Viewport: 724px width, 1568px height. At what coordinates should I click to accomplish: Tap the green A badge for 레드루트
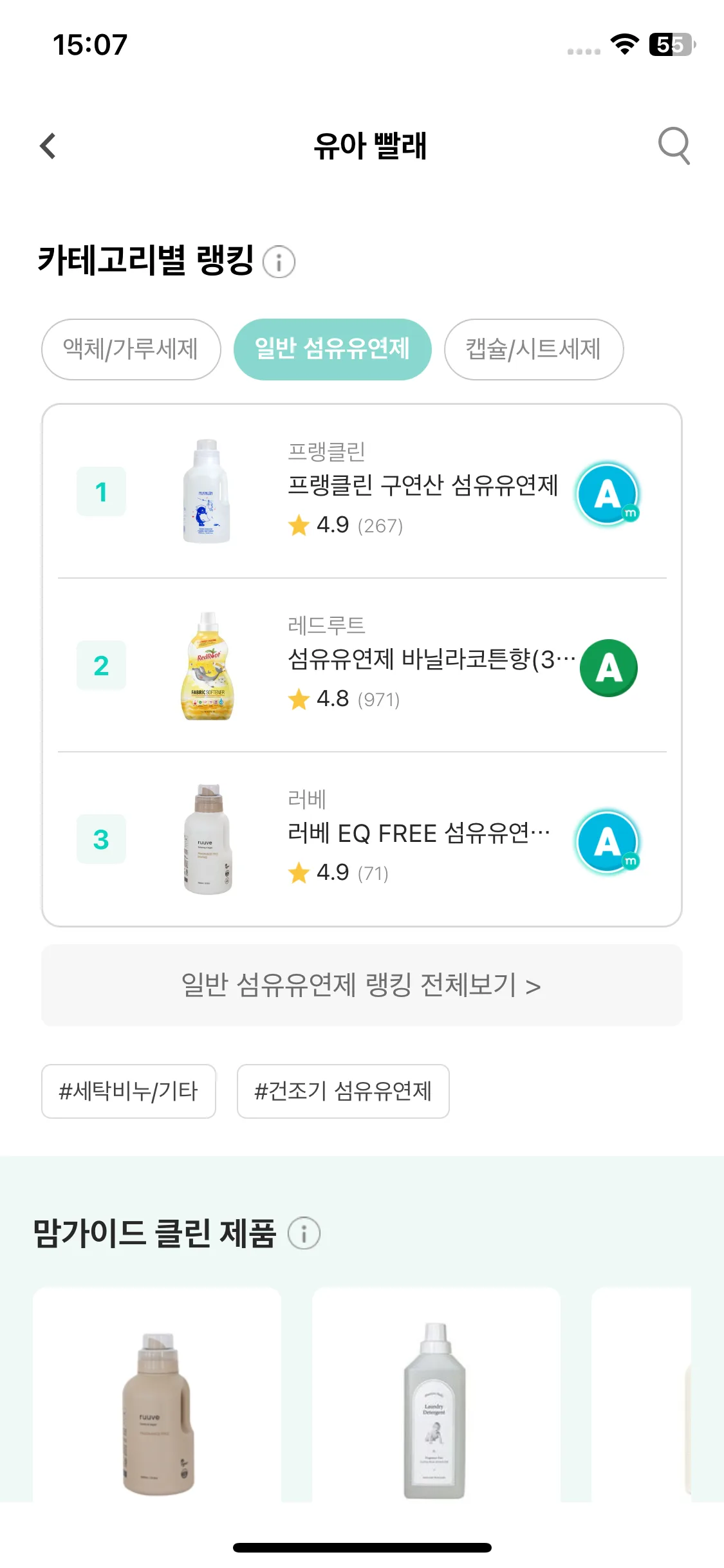point(608,668)
